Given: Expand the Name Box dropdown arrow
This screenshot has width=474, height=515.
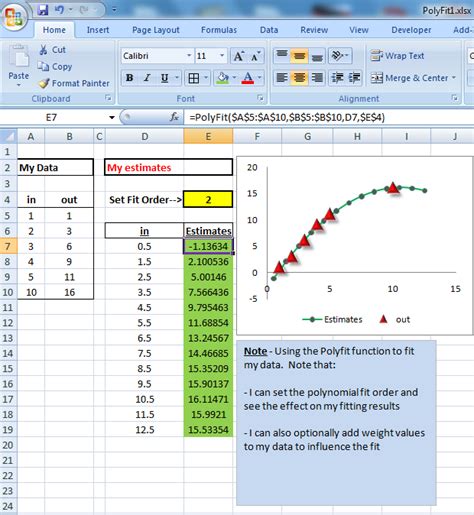Looking at the screenshot, I should [112, 117].
